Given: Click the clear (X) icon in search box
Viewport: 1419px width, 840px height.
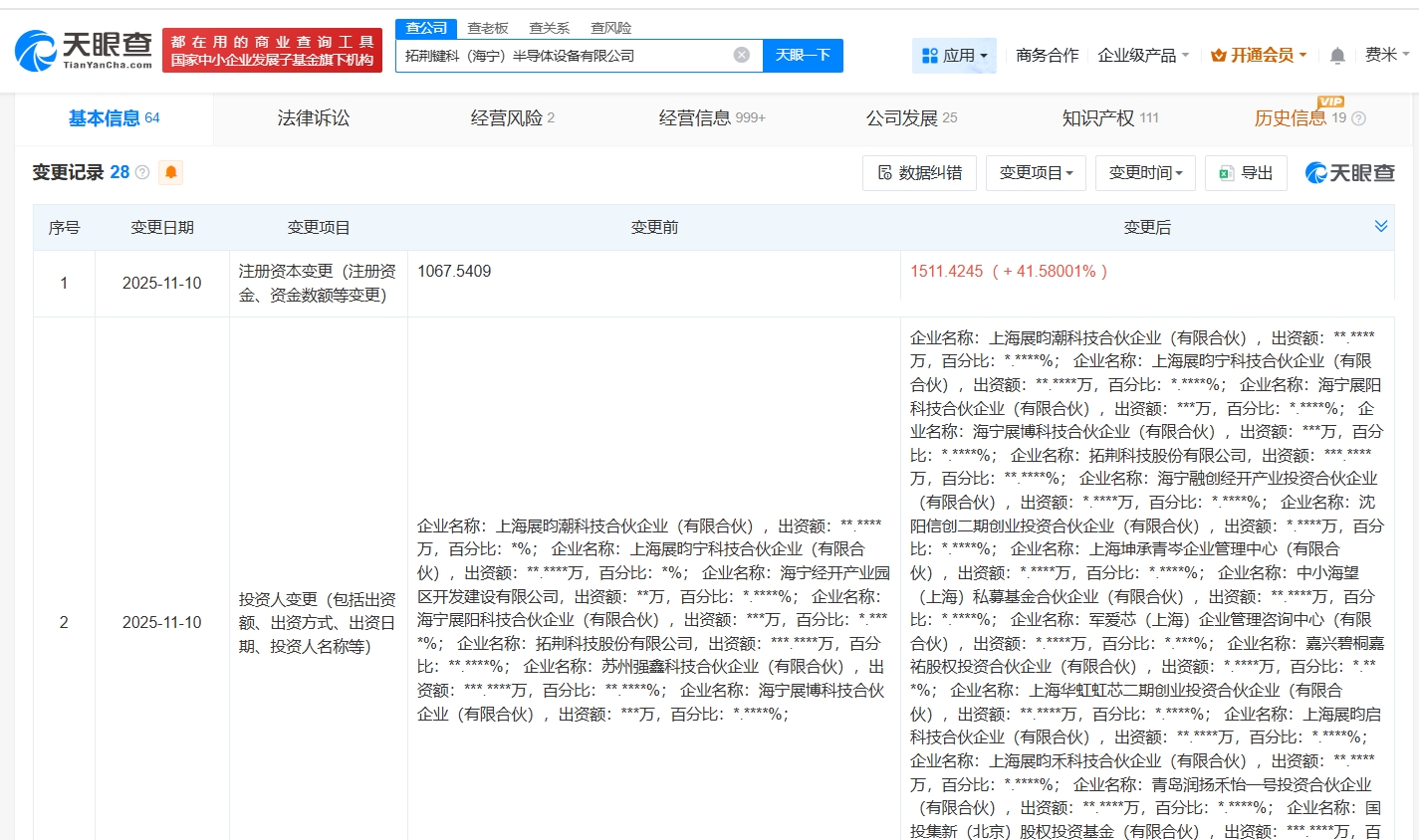Looking at the screenshot, I should pos(740,56).
